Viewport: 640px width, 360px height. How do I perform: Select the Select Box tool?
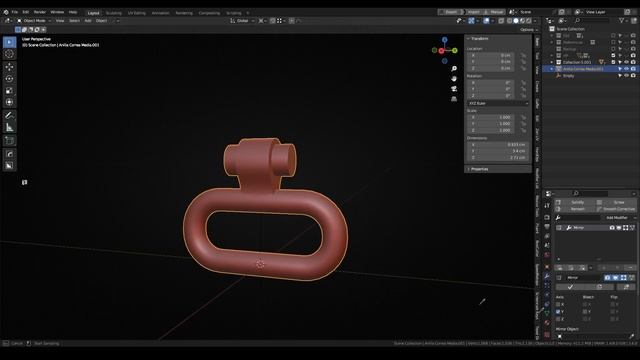pos(9,42)
